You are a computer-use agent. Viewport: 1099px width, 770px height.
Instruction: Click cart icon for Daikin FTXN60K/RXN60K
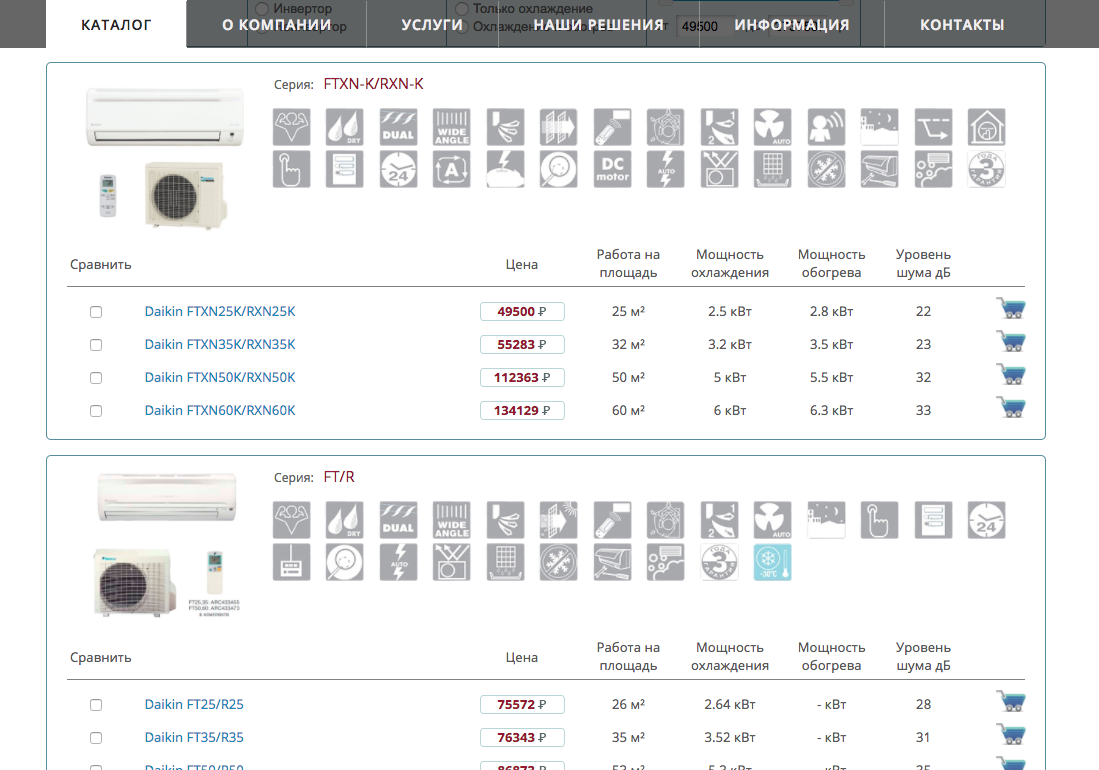[x=1011, y=408]
